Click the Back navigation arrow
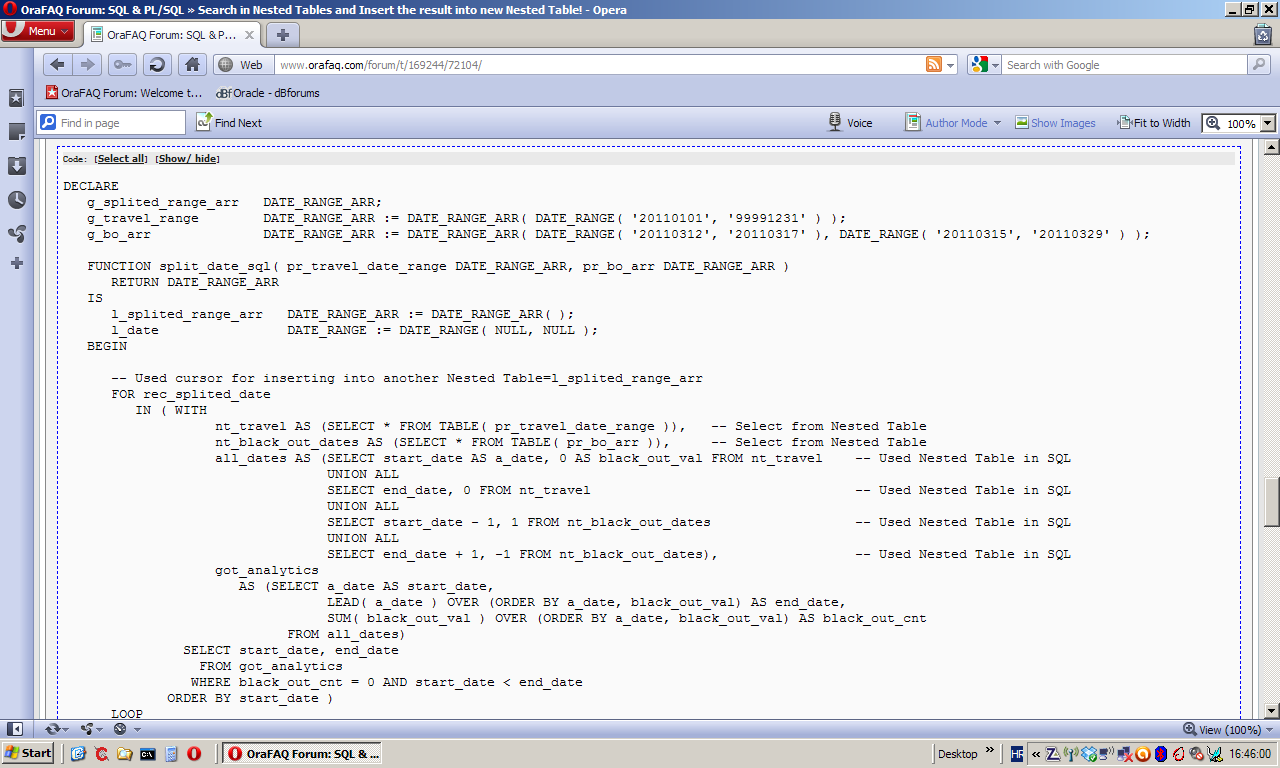1280x768 pixels. [x=58, y=64]
